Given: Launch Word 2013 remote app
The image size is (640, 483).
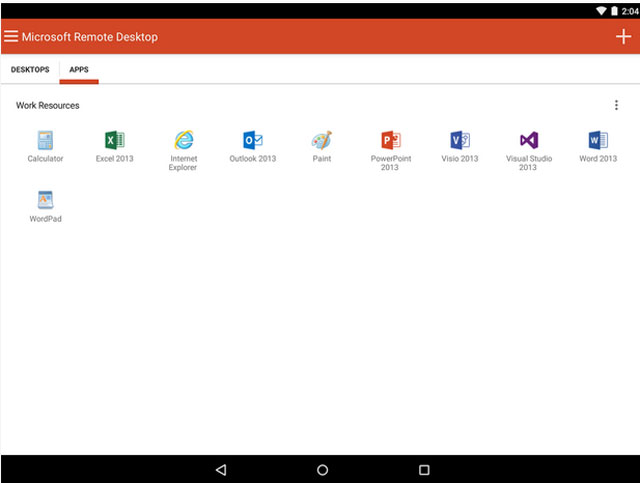Looking at the screenshot, I should coord(597,141).
